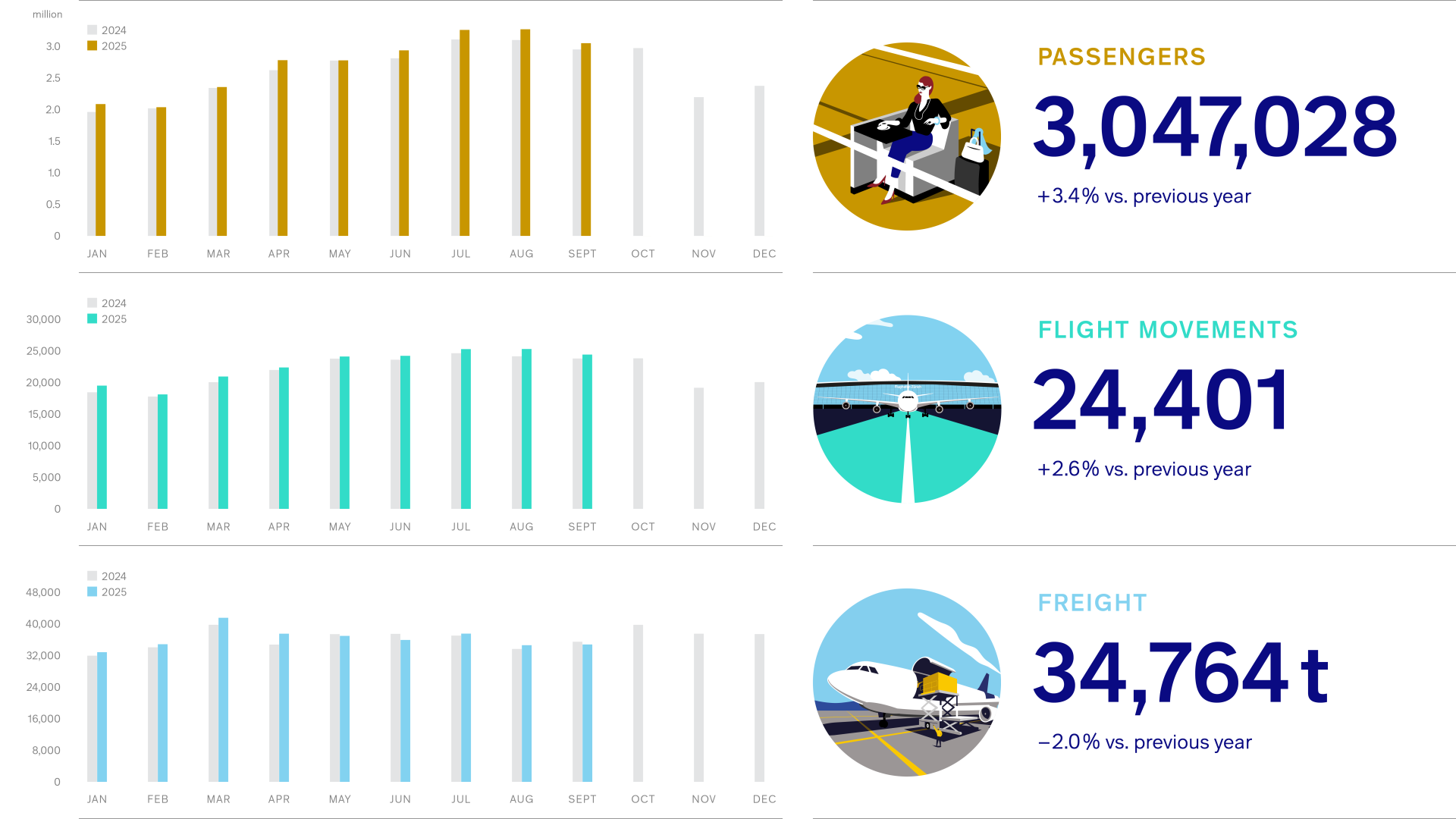The height and width of the screenshot is (819, 1456).
Task: Click the grey October bar in freight chart
Action: point(638,703)
